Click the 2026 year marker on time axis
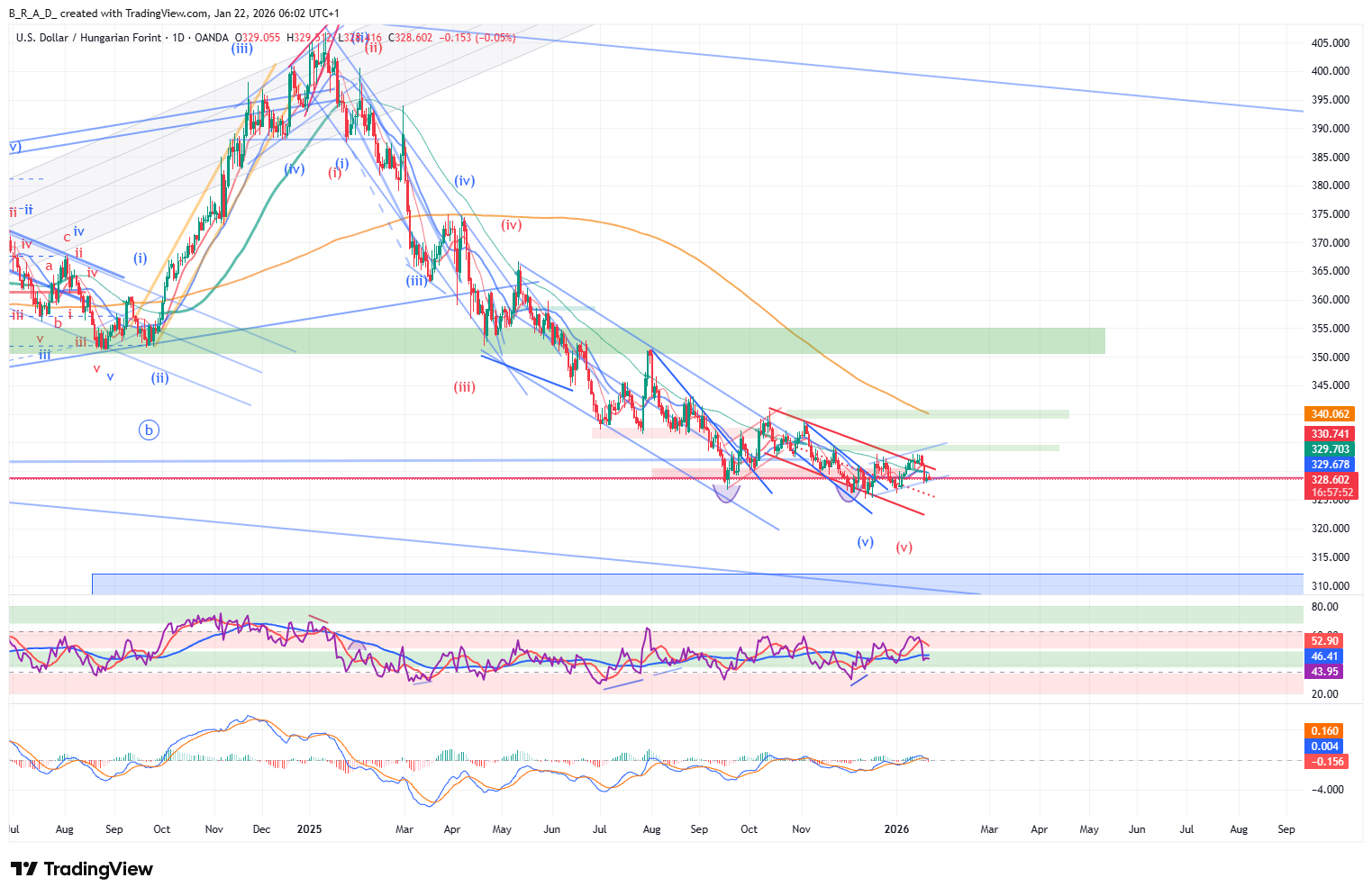The height and width of the screenshot is (896, 1372). [x=896, y=829]
